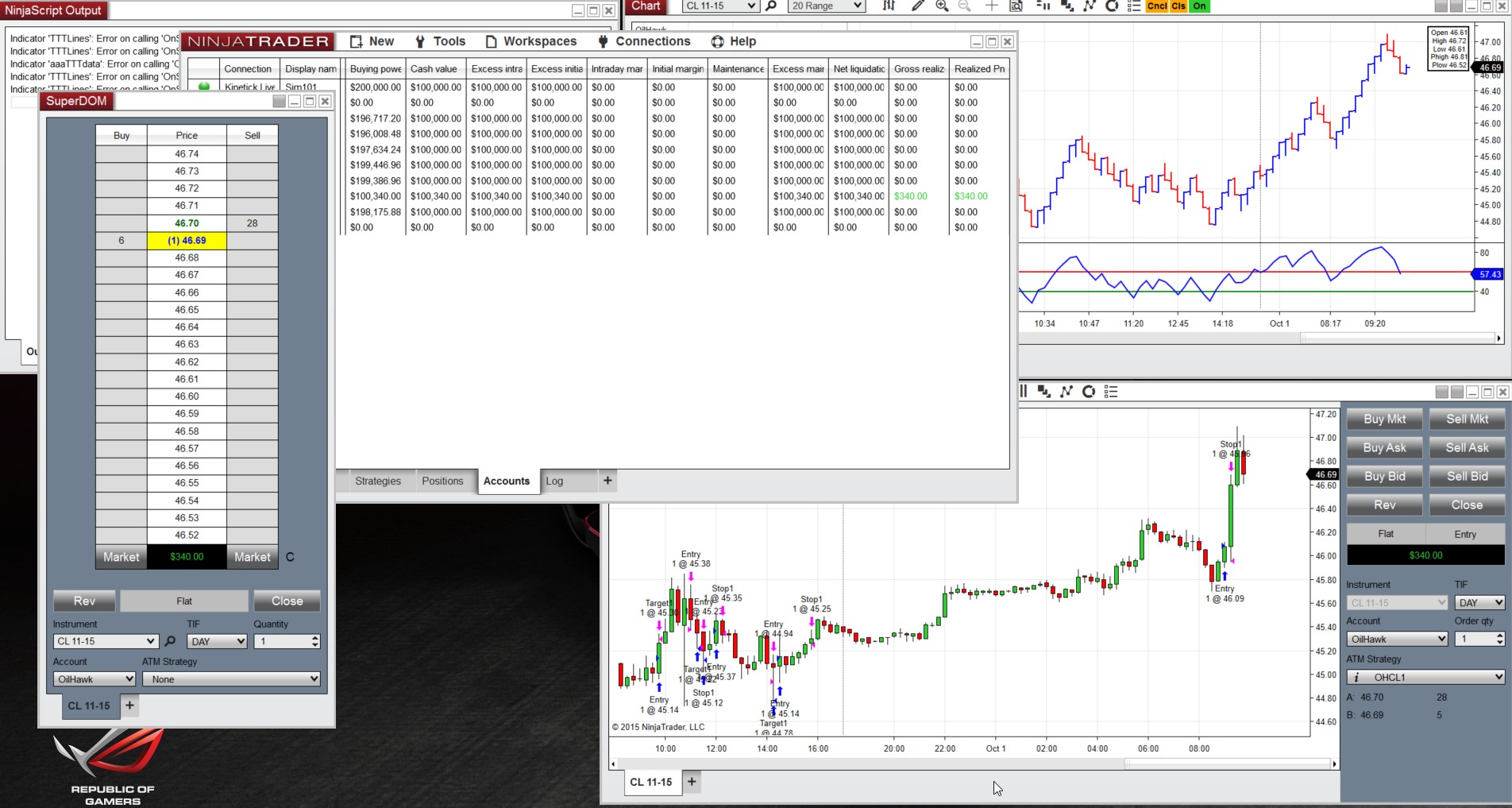
Task: Click the SuperDOM Quantity field
Action: (x=287, y=641)
